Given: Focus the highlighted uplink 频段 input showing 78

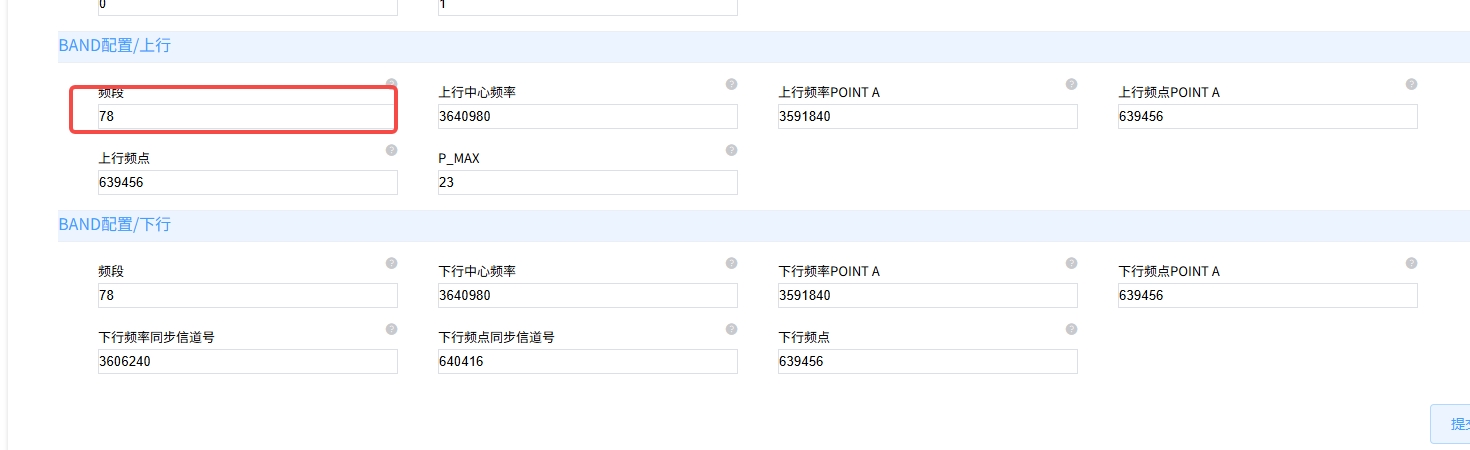Looking at the screenshot, I should [247, 116].
